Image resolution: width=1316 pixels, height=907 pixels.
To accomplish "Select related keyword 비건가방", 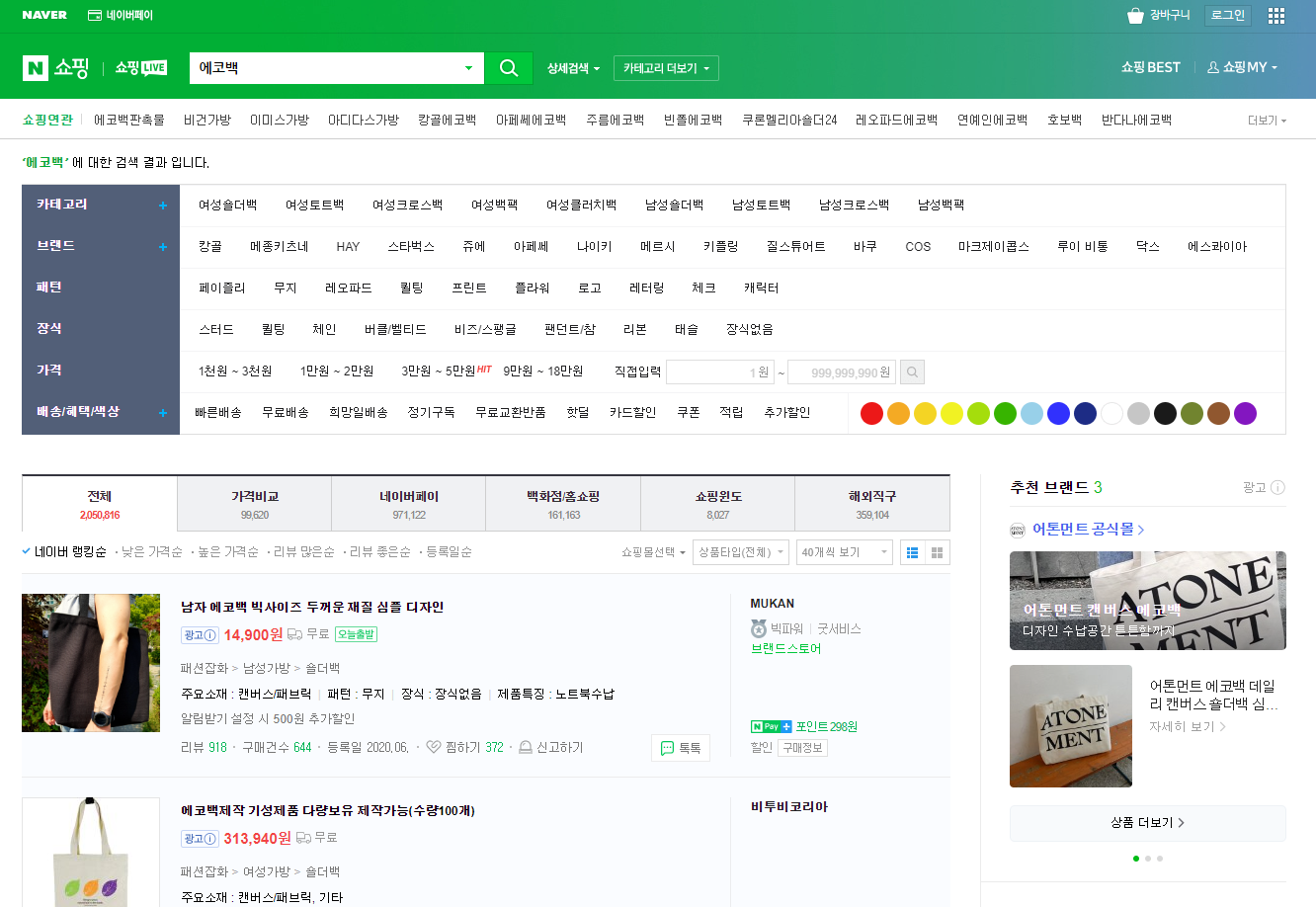I will point(207,121).
